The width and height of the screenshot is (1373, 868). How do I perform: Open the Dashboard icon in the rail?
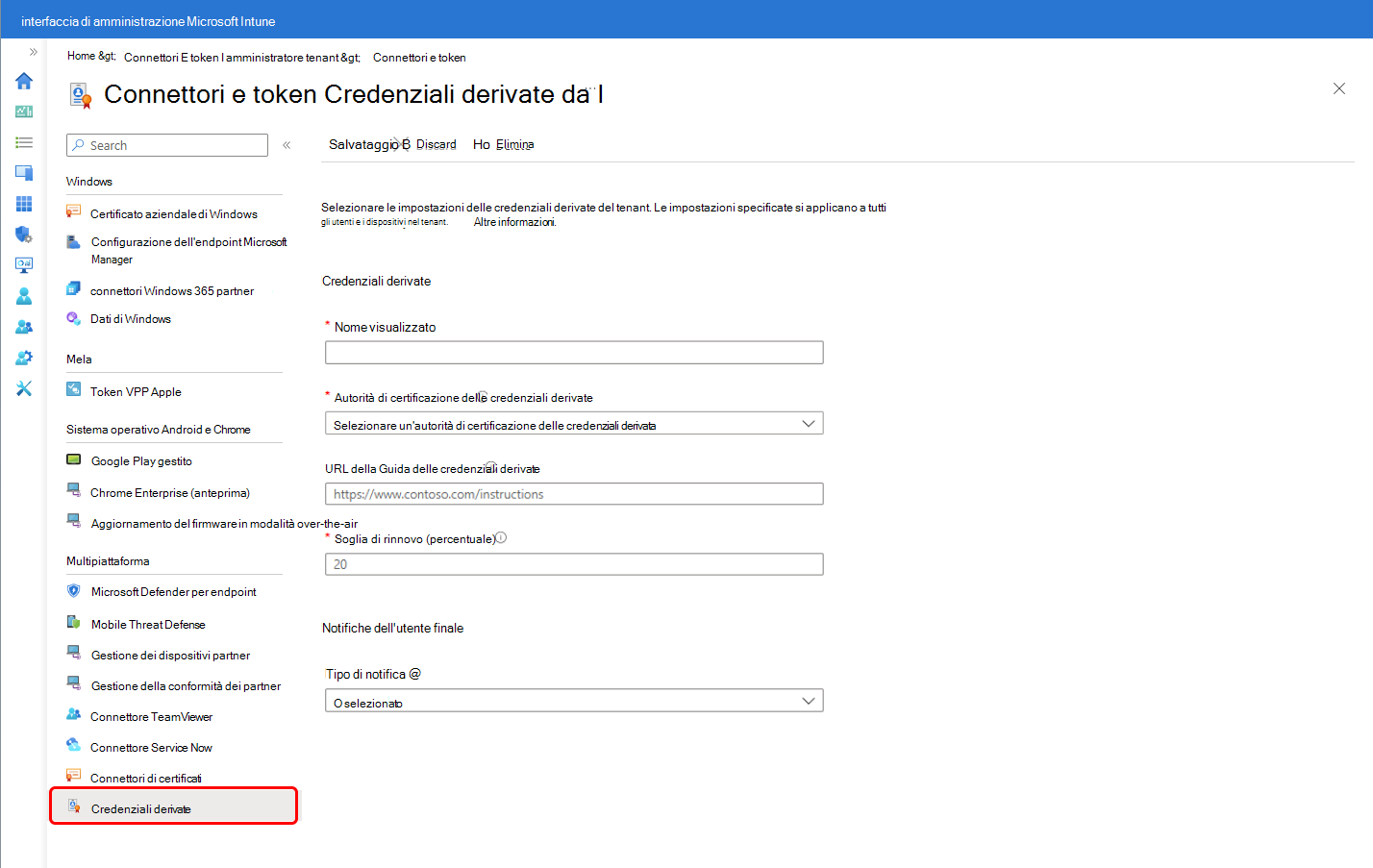coord(24,112)
